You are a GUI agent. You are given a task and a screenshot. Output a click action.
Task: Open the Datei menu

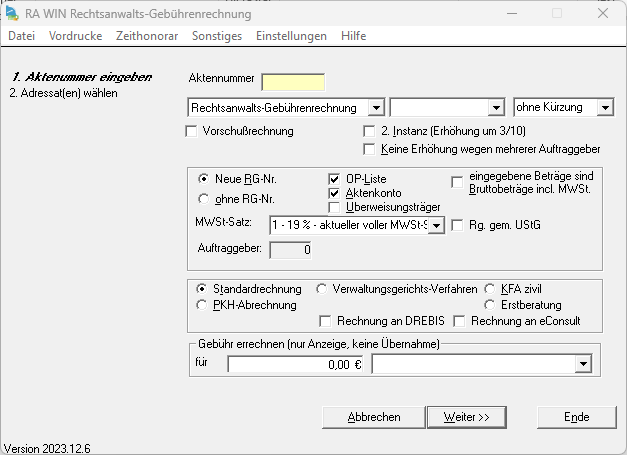coord(22,36)
